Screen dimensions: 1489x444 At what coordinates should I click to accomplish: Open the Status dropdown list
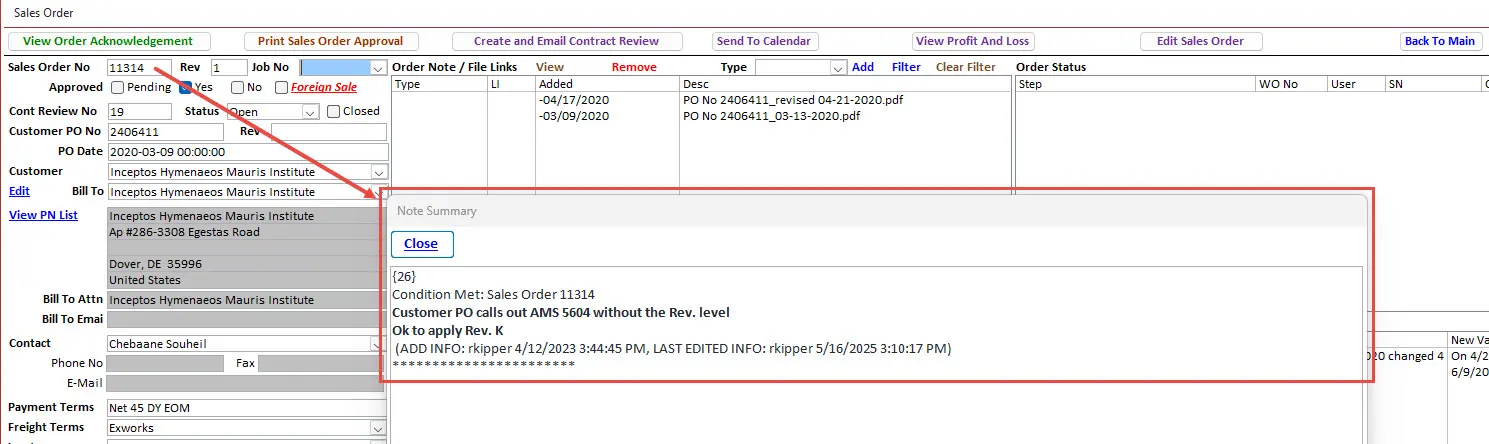click(x=311, y=112)
